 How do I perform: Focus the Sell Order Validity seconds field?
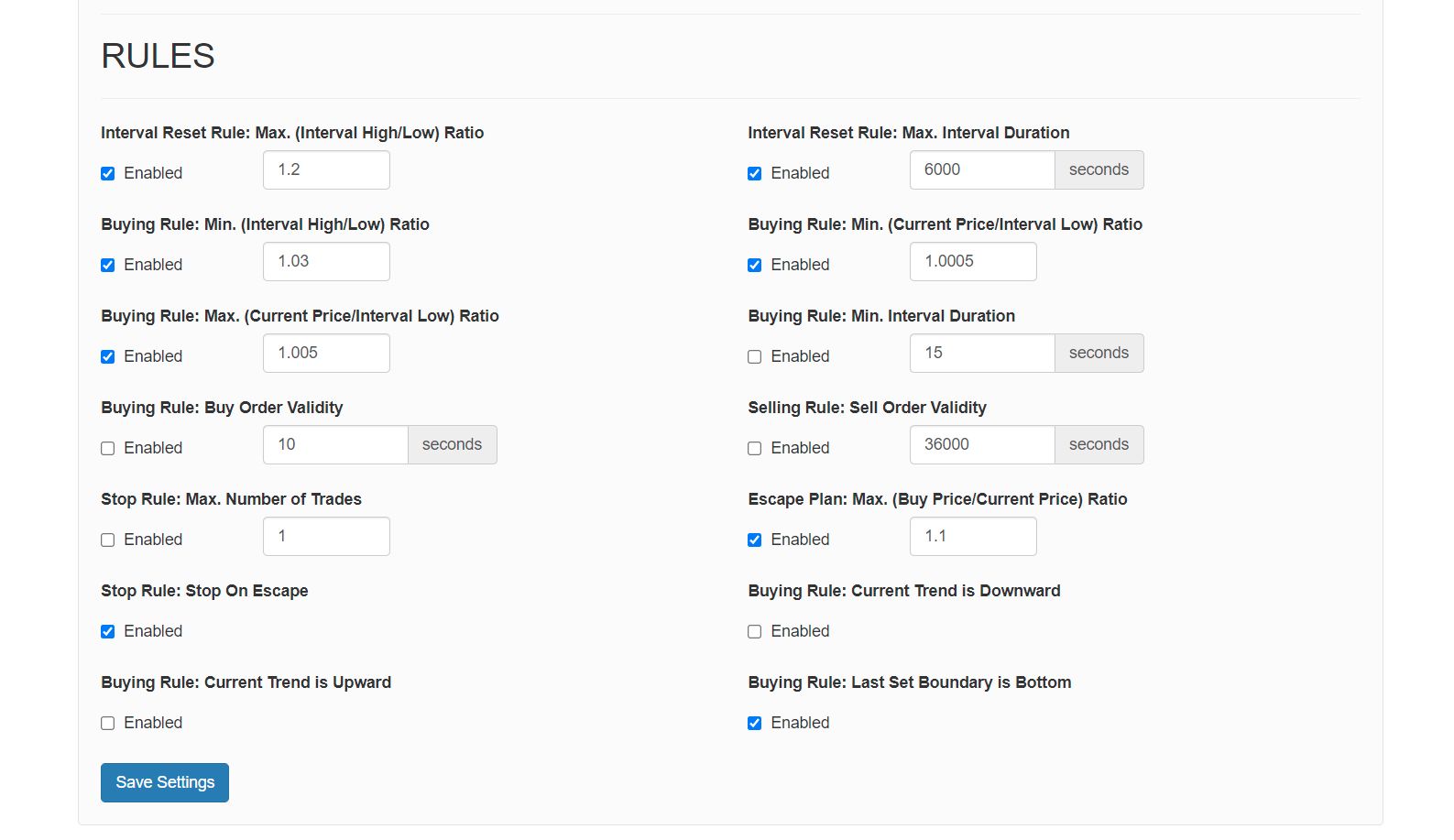click(982, 444)
